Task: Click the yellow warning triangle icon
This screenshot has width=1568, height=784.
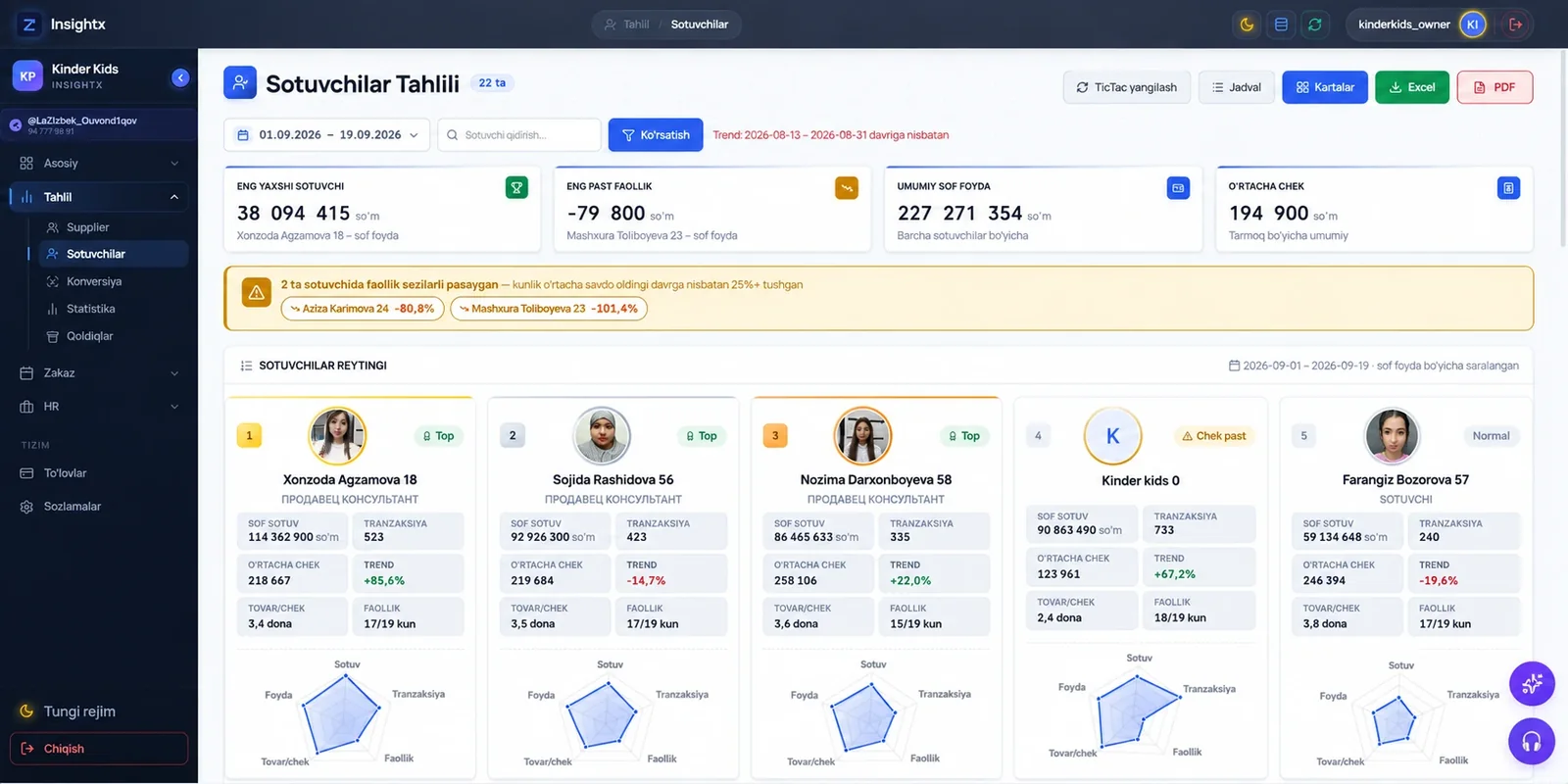Action: click(257, 292)
